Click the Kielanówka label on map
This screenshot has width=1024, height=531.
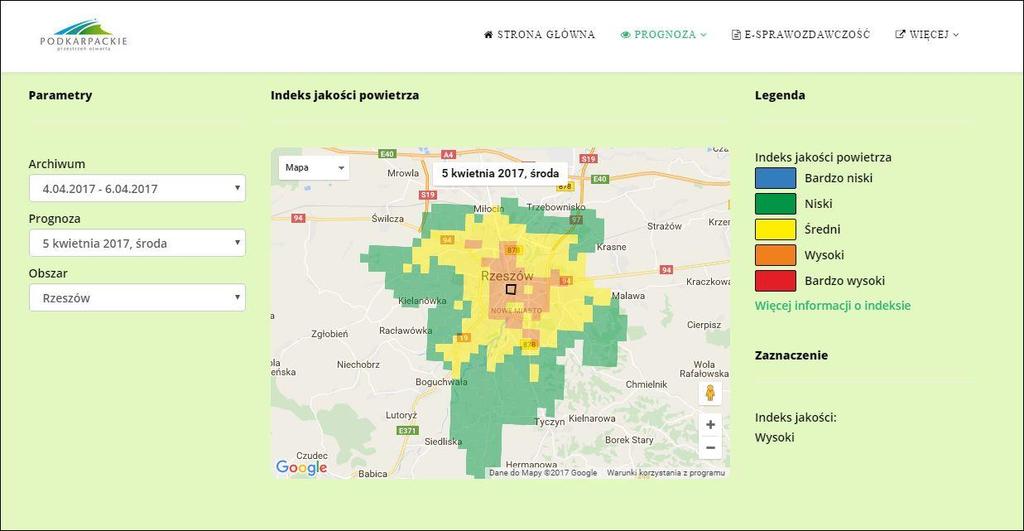(423, 301)
